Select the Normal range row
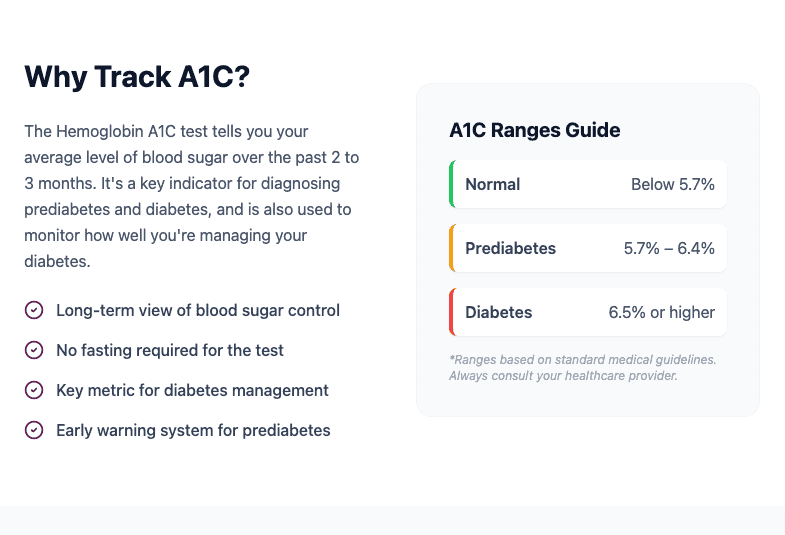 (588, 184)
